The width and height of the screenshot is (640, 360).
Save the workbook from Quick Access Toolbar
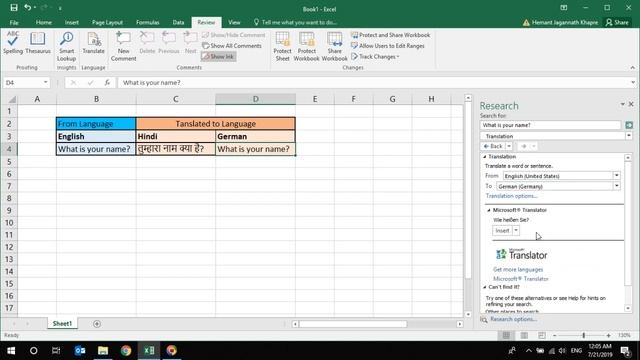click(14, 8)
